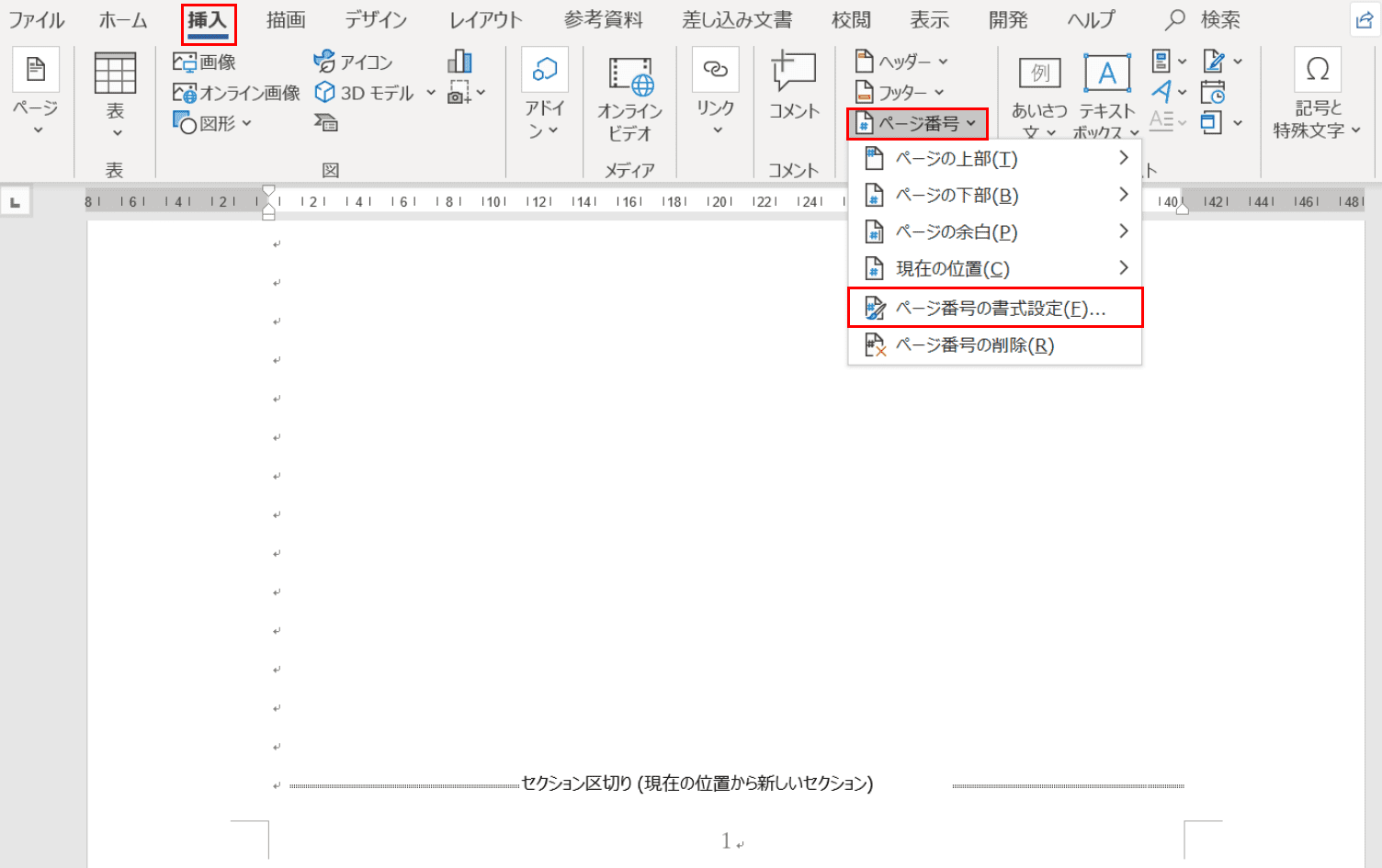The height and width of the screenshot is (868, 1382).
Task: Open the ページ (Pages) button
Action: click(36, 92)
